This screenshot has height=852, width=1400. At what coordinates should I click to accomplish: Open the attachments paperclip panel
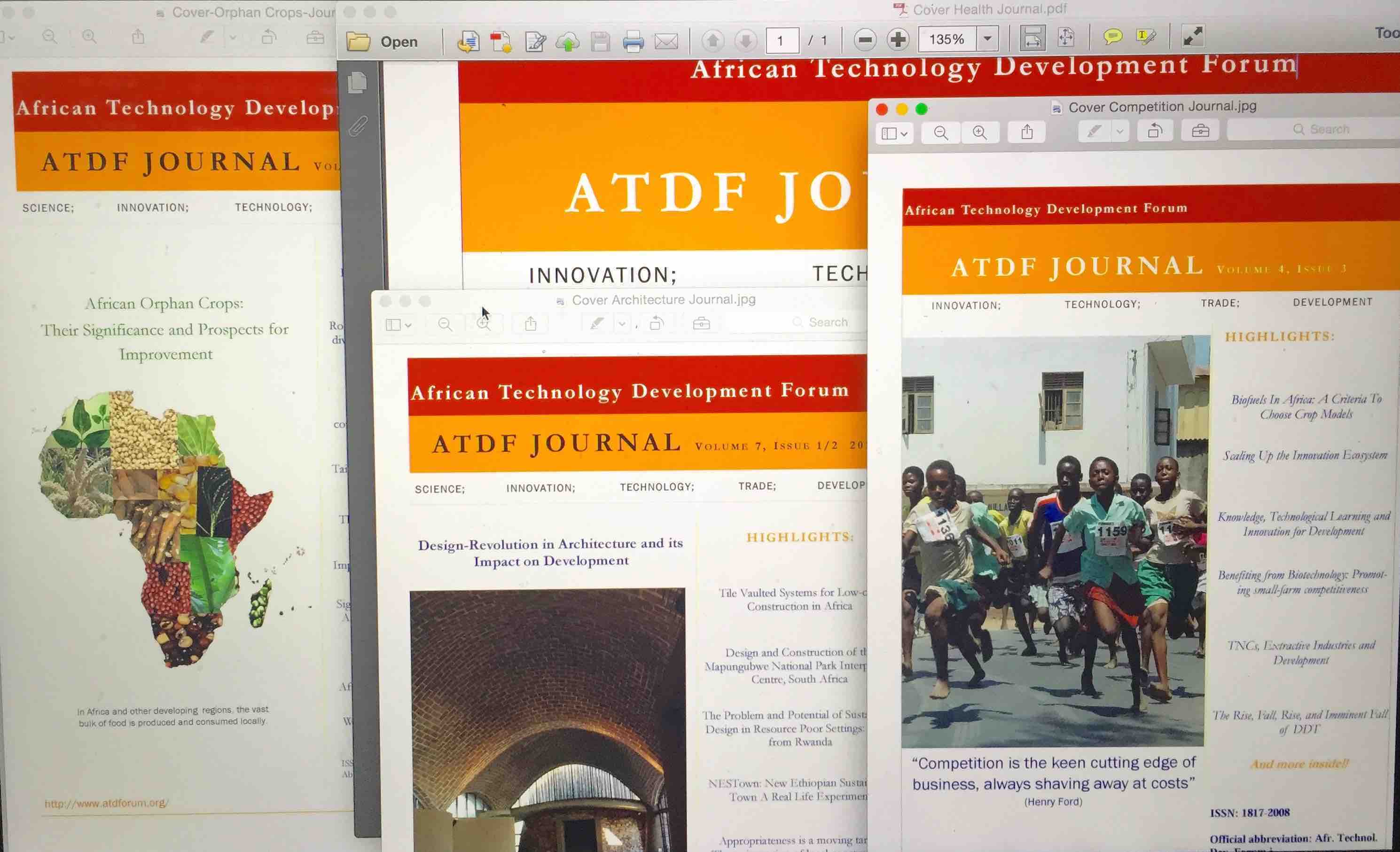click(357, 126)
